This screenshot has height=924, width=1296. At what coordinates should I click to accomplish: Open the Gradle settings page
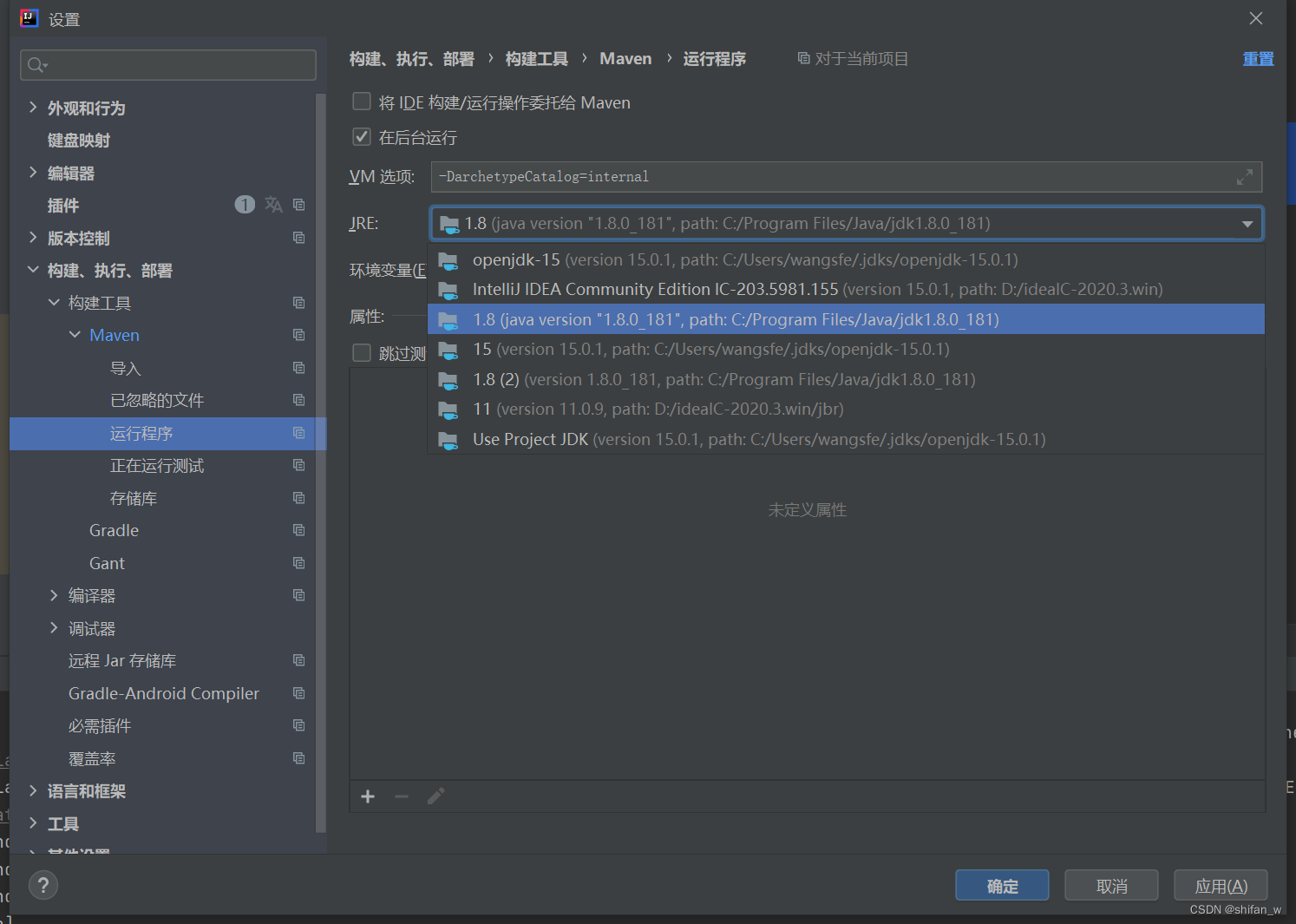[114, 530]
